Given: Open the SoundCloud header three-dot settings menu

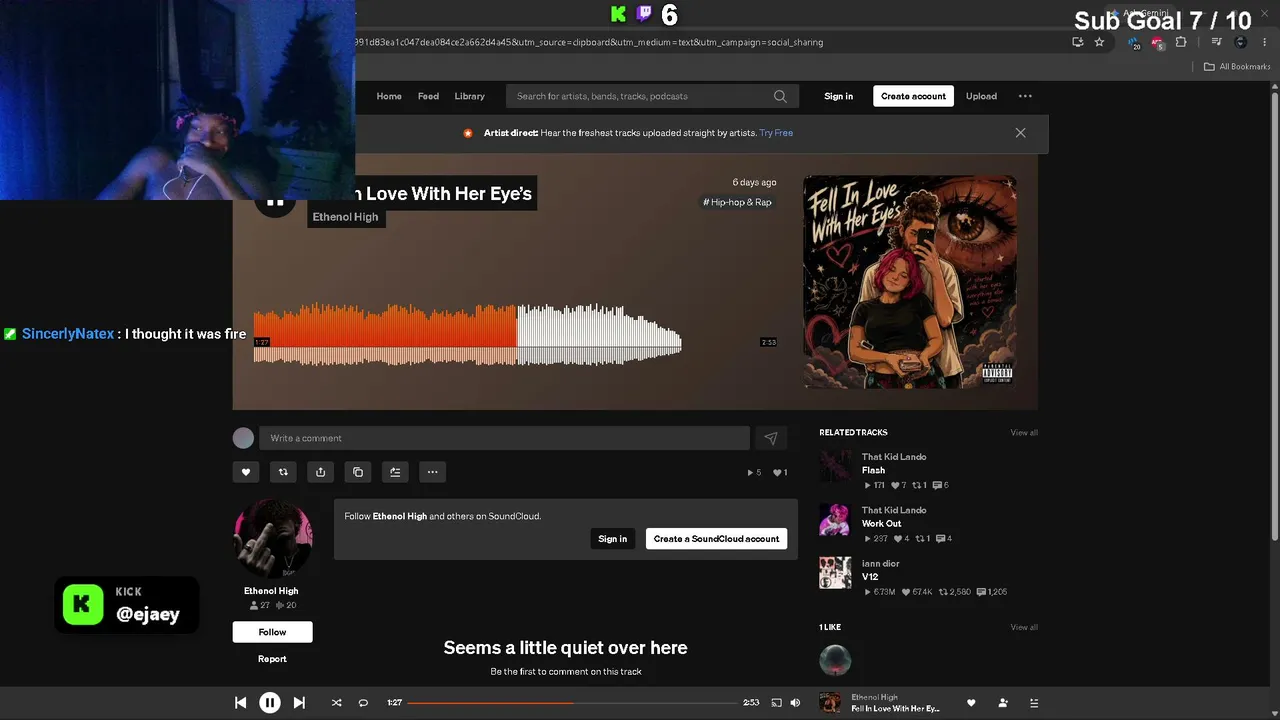Looking at the screenshot, I should 1025,96.
